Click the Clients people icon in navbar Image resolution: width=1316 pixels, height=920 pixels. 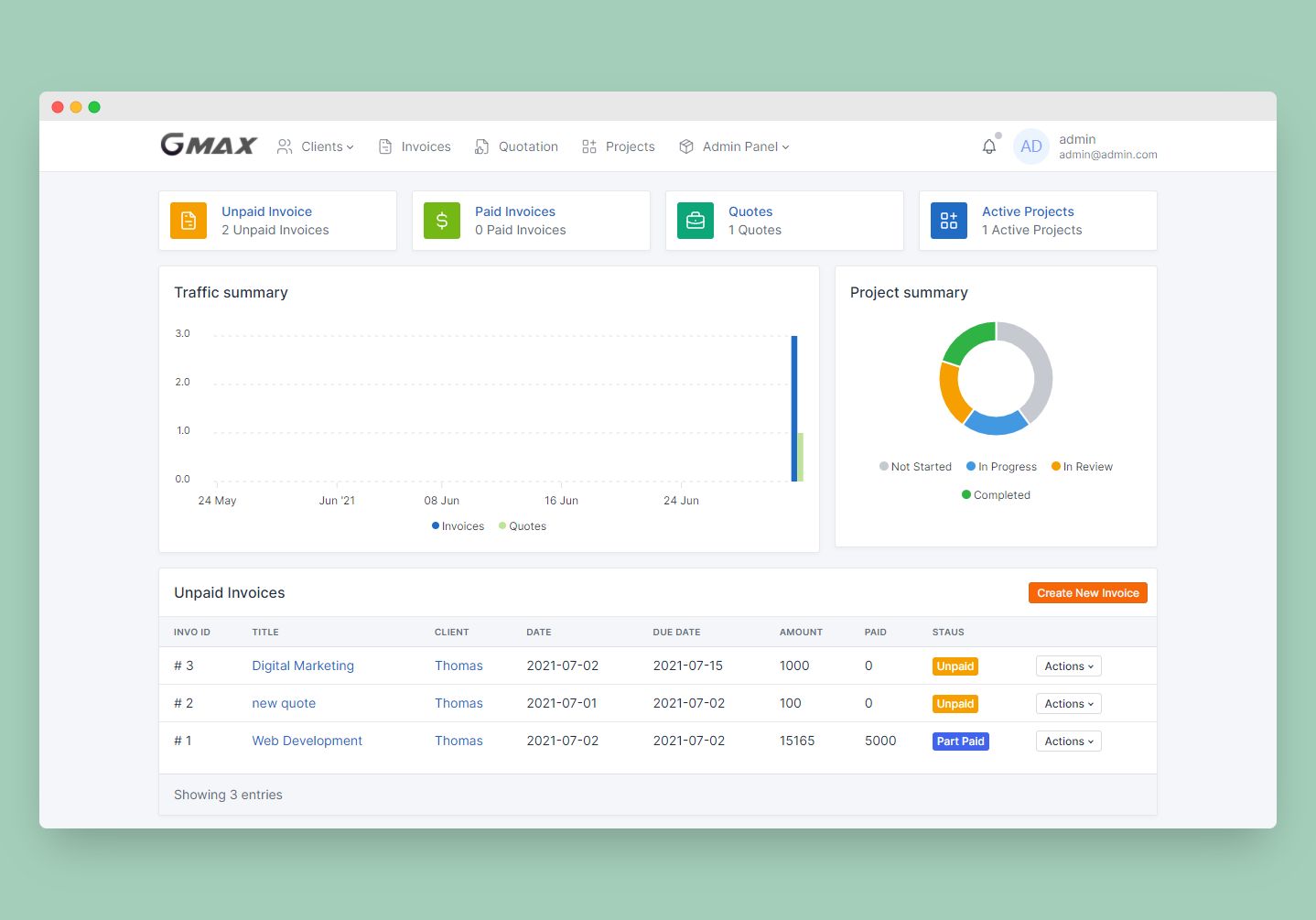pyautogui.click(x=285, y=146)
